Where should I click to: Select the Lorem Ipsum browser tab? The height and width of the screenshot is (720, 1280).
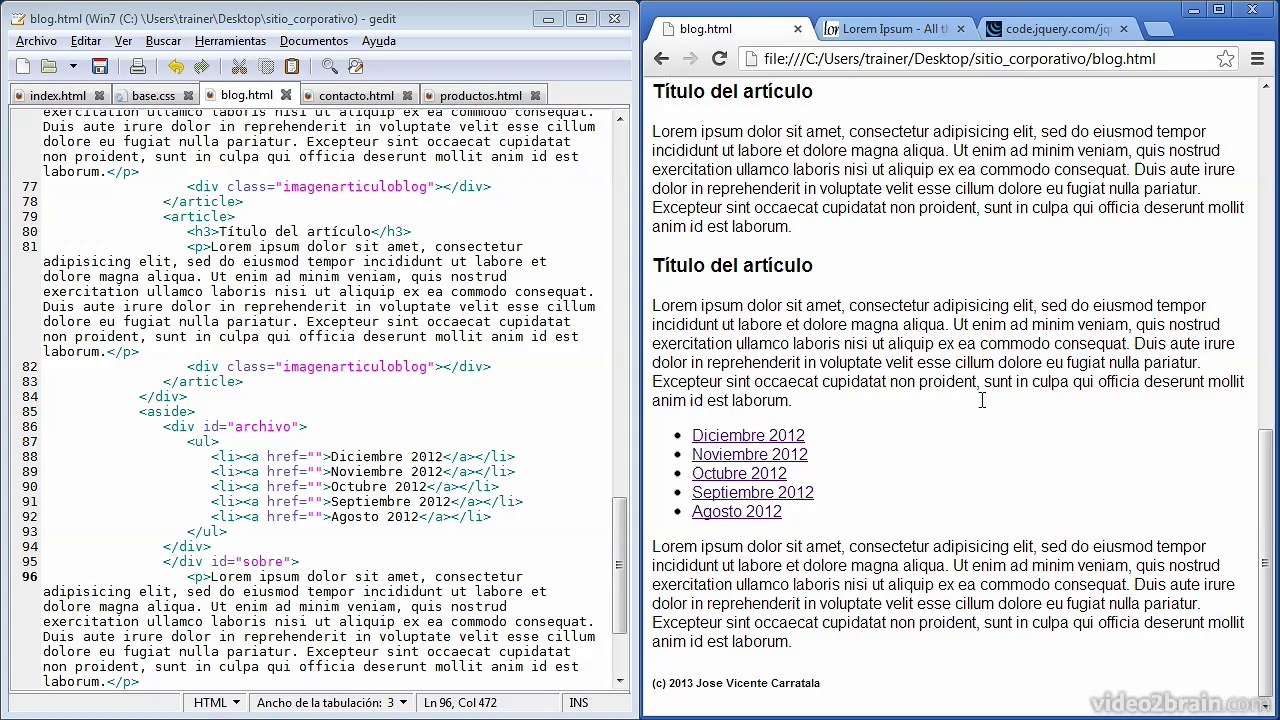click(895, 29)
